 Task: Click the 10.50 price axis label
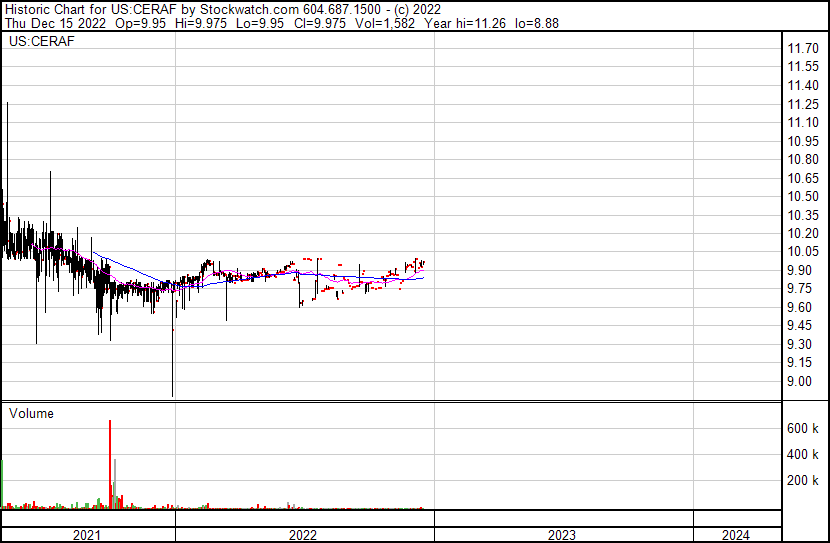coord(804,196)
